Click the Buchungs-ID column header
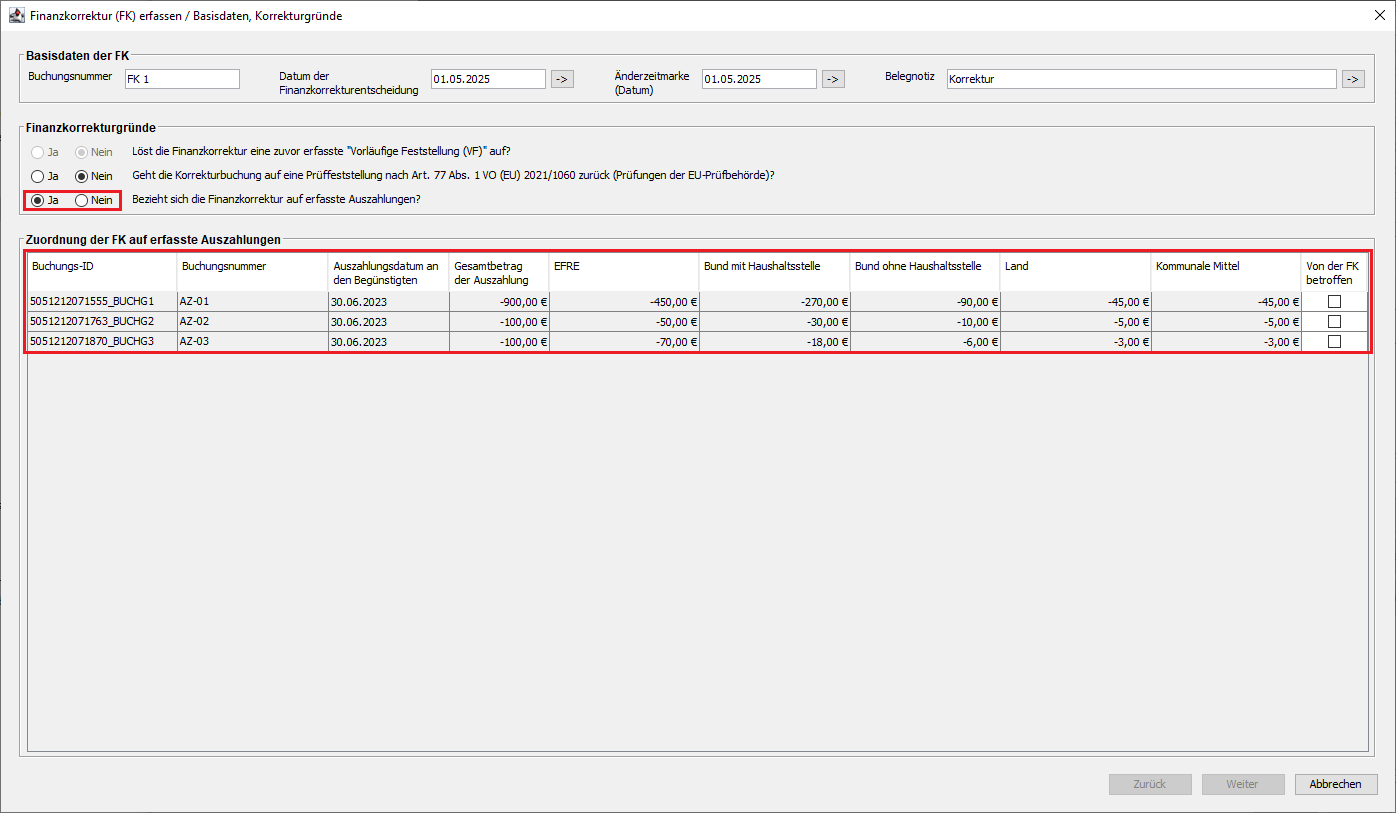The height and width of the screenshot is (813, 1396). click(102, 272)
